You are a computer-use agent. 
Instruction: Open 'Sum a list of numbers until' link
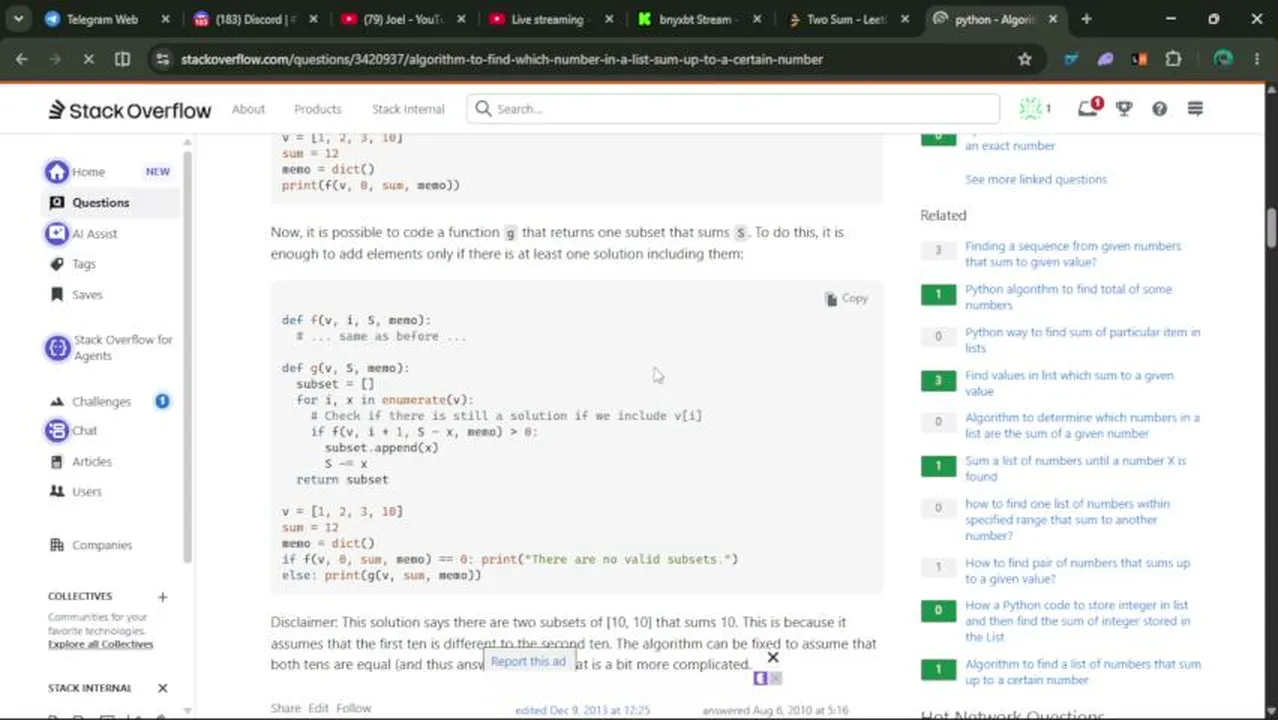click(x=1075, y=469)
